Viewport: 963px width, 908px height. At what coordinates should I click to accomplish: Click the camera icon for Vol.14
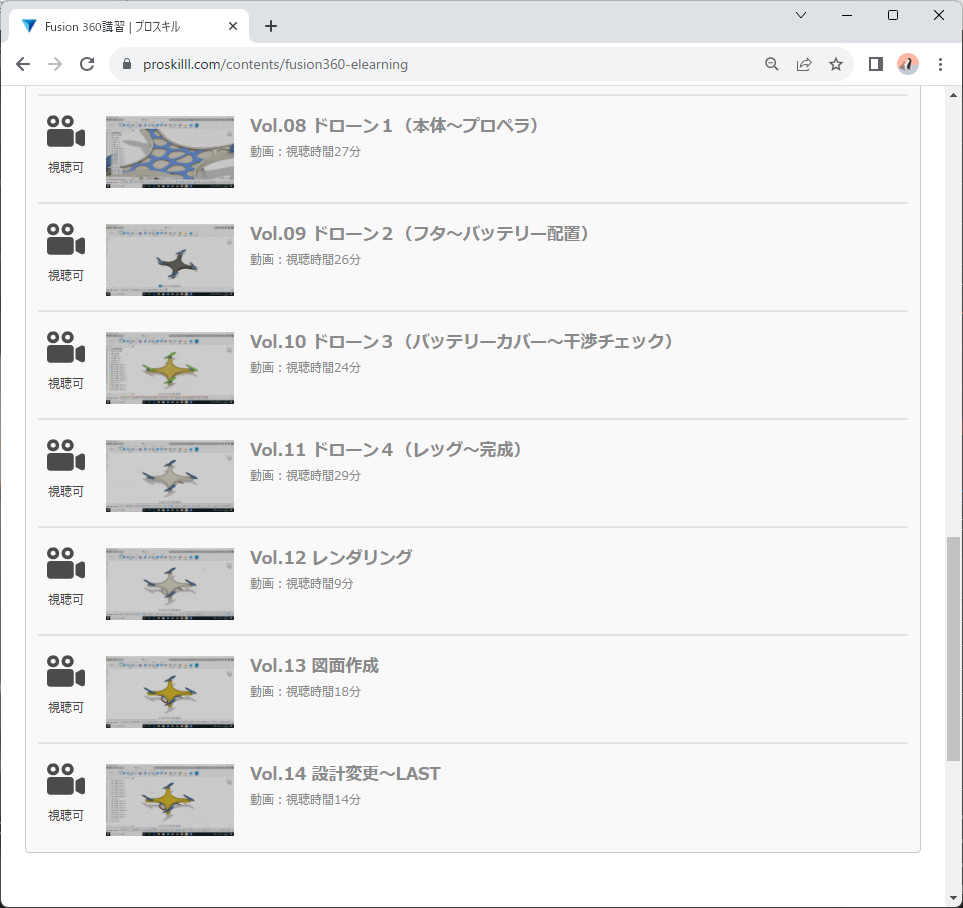(66, 780)
